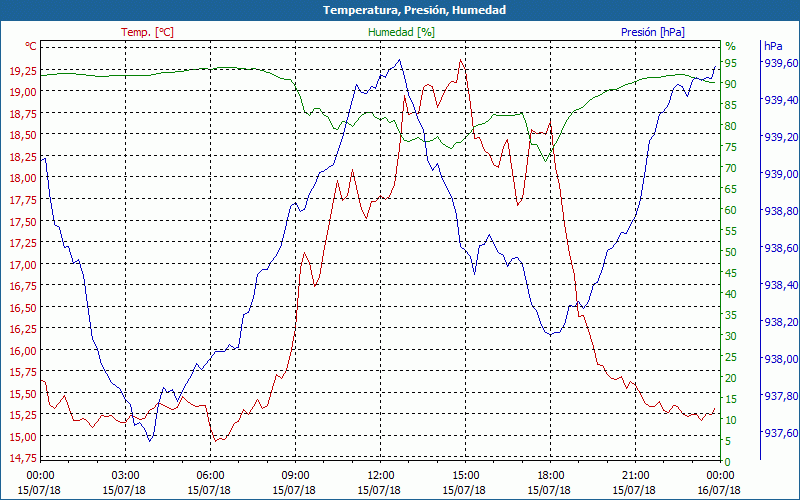Click temperature axis value '15,00'

click(x=23, y=437)
